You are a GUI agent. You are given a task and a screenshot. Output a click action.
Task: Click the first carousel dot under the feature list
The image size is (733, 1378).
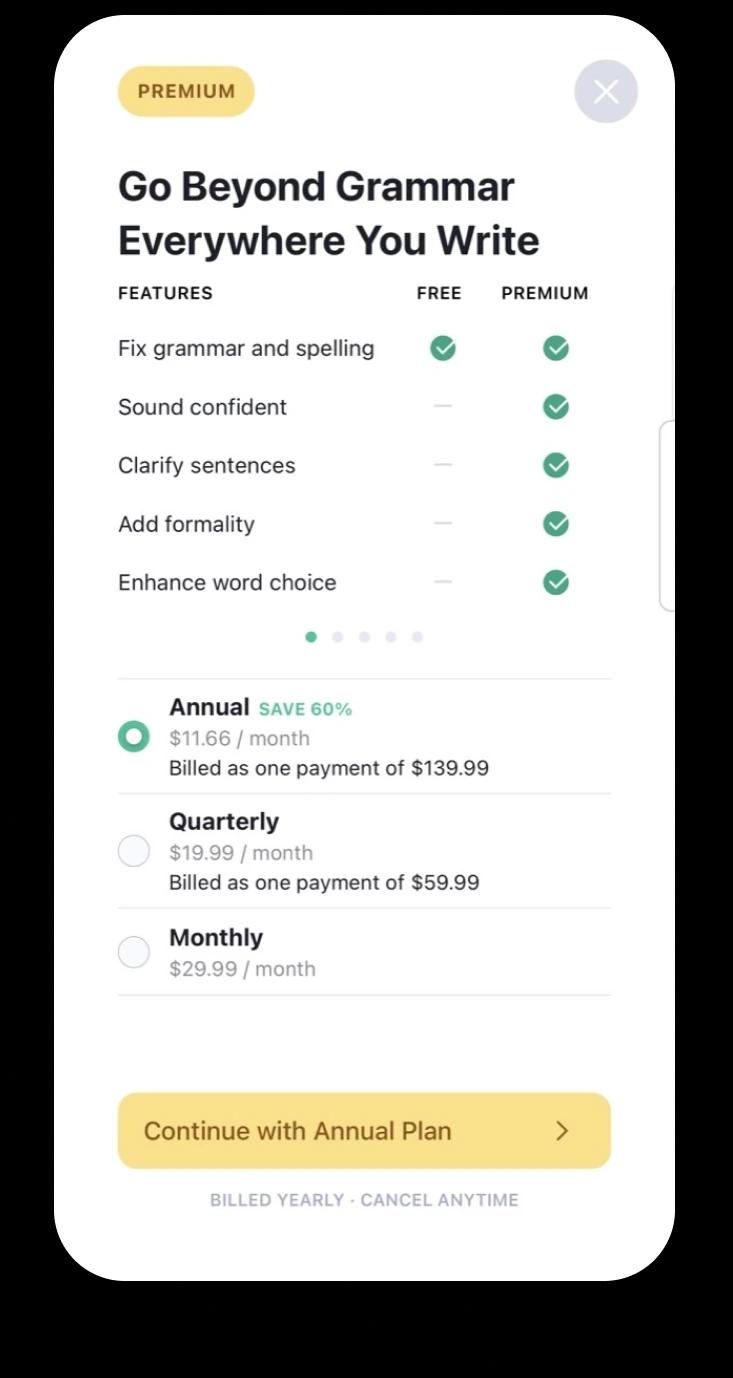pyautogui.click(x=311, y=636)
